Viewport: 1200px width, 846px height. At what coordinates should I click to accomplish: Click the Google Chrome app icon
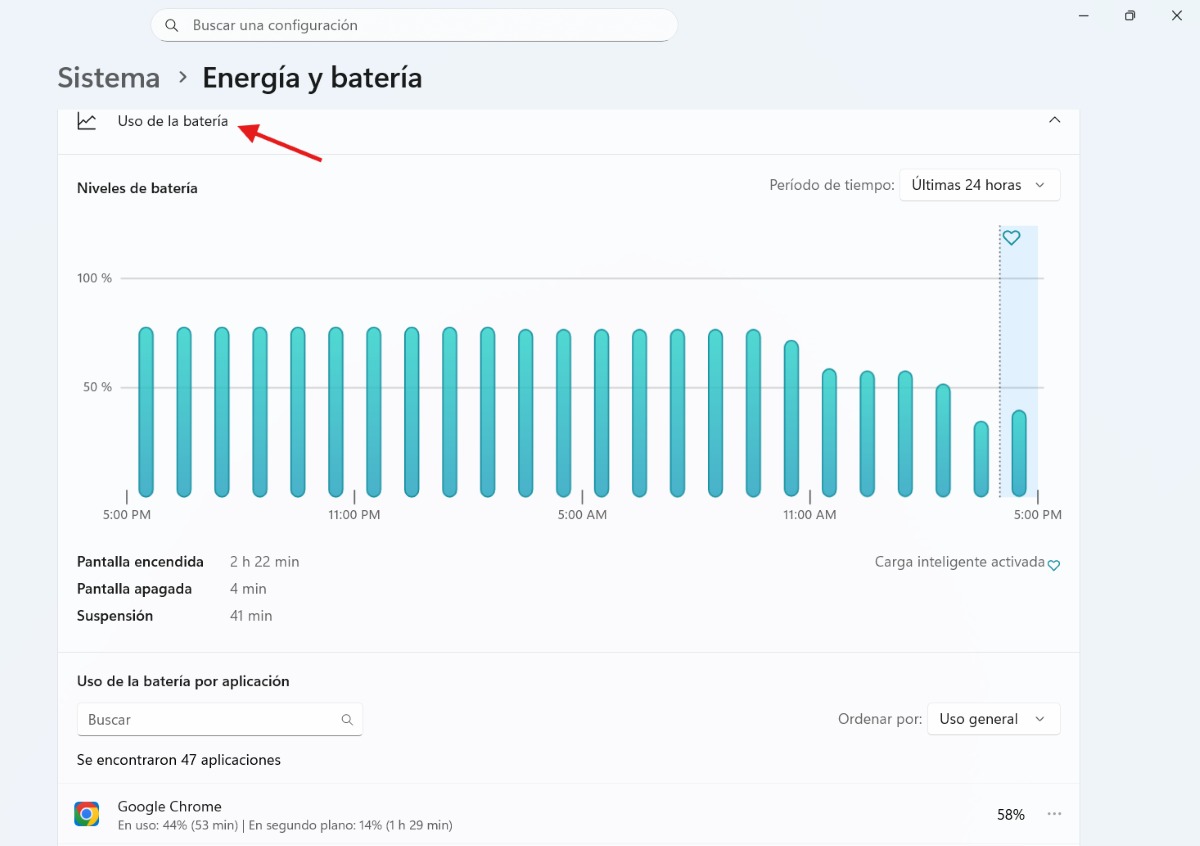(87, 814)
